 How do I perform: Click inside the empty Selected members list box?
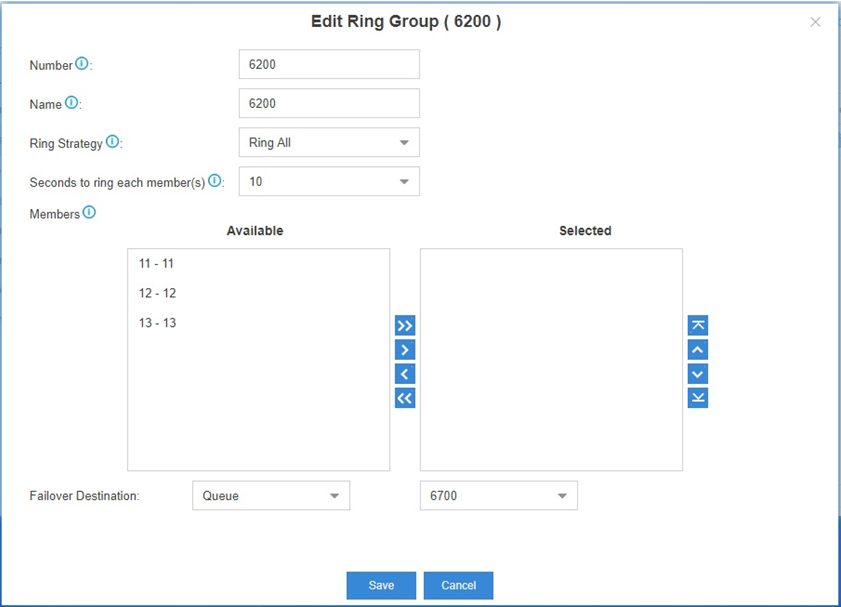pos(551,359)
